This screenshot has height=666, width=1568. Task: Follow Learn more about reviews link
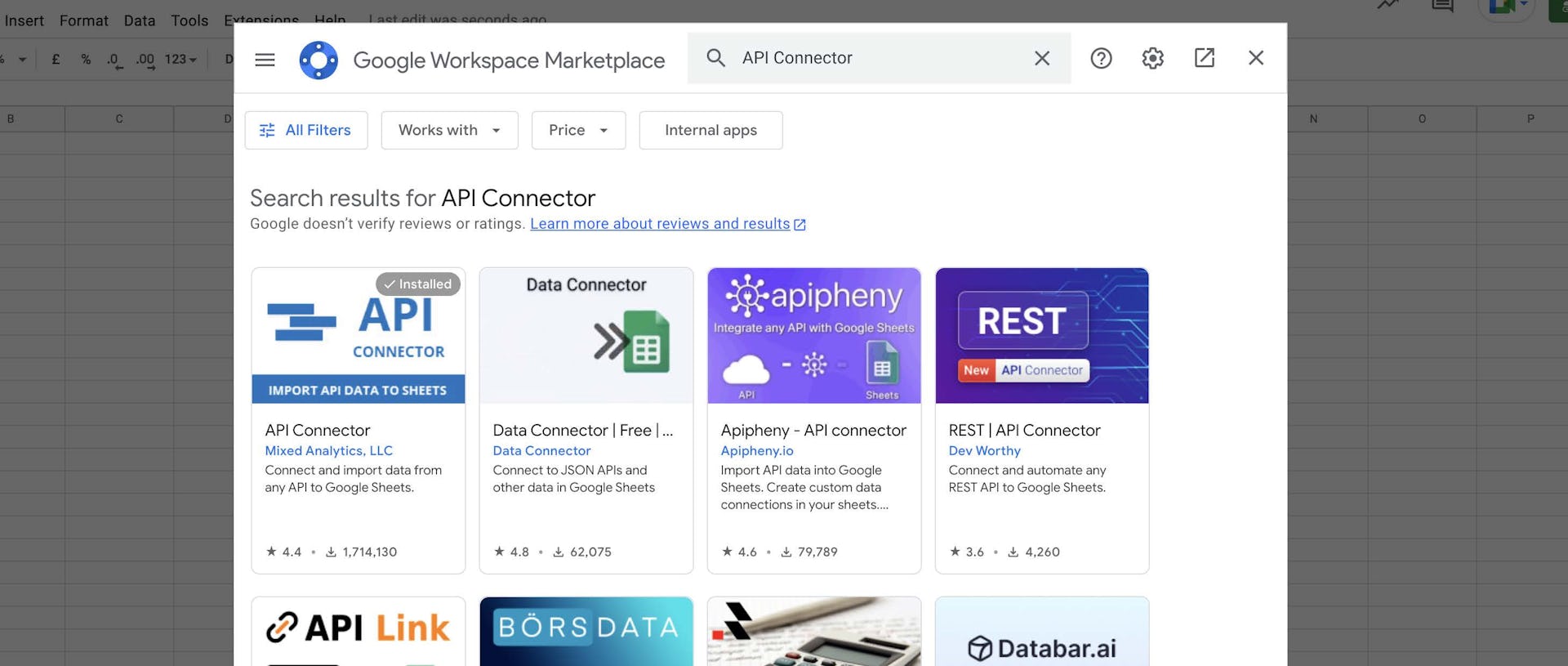[x=660, y=224]
